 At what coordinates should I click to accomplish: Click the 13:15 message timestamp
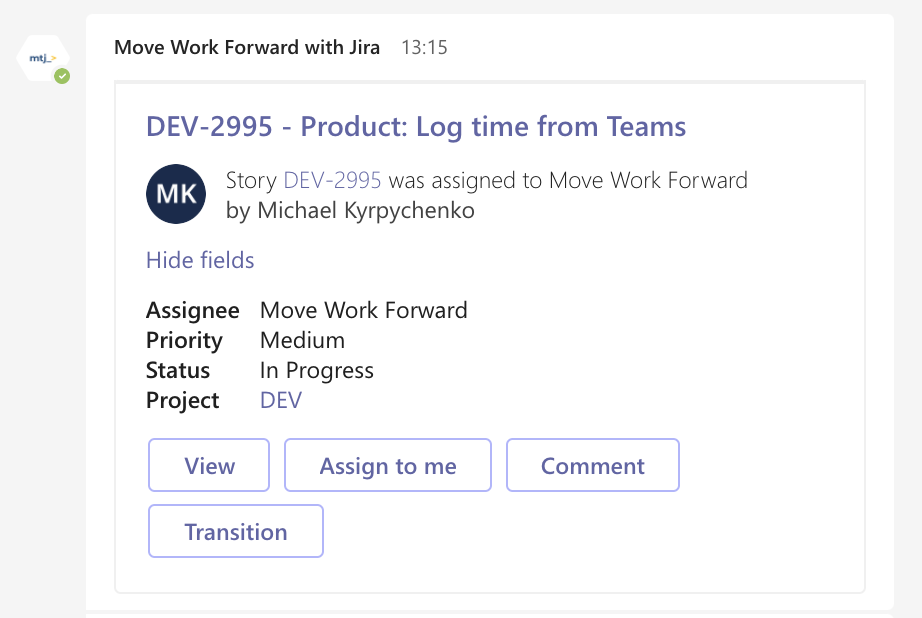(x=424, y=48)
